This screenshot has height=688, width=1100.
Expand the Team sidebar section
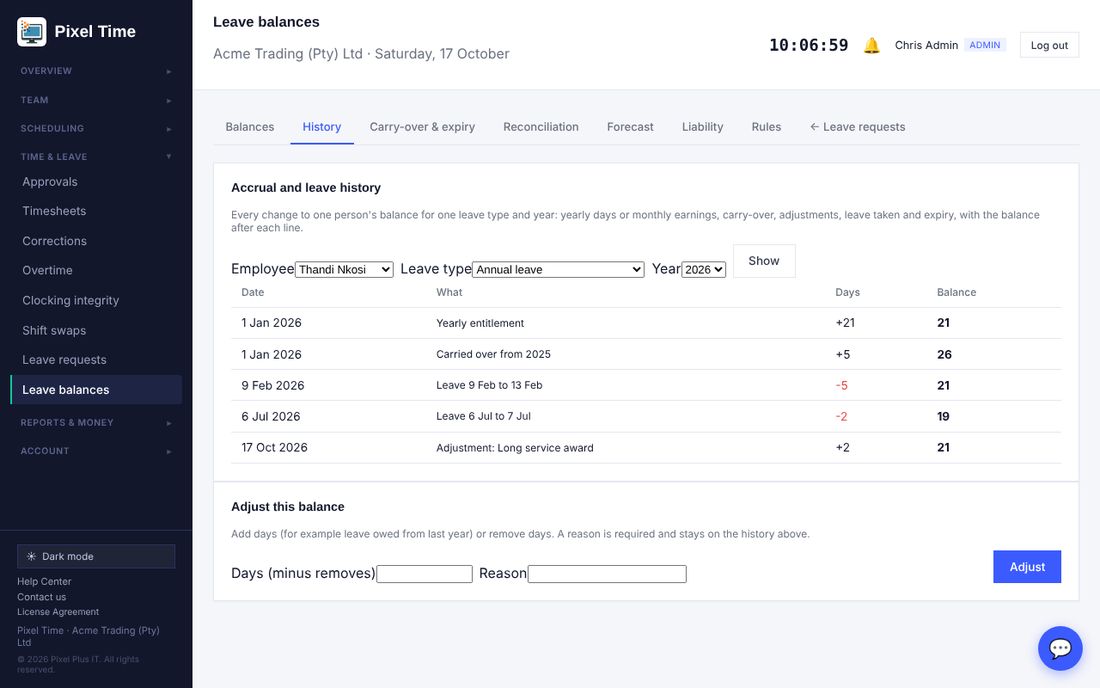click(96, 100)
